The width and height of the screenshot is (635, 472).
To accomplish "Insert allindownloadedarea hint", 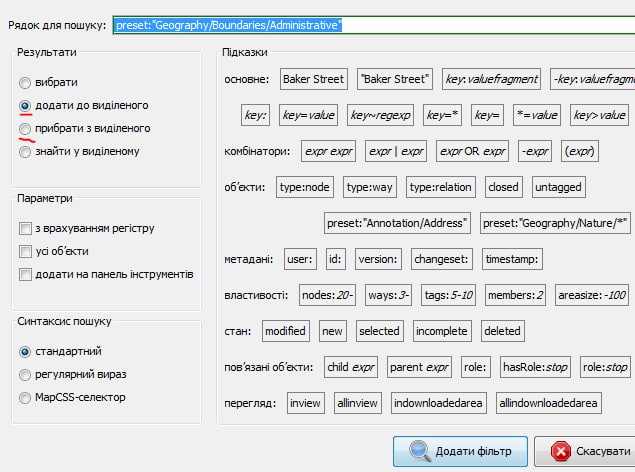I will [x=548, y=403].
